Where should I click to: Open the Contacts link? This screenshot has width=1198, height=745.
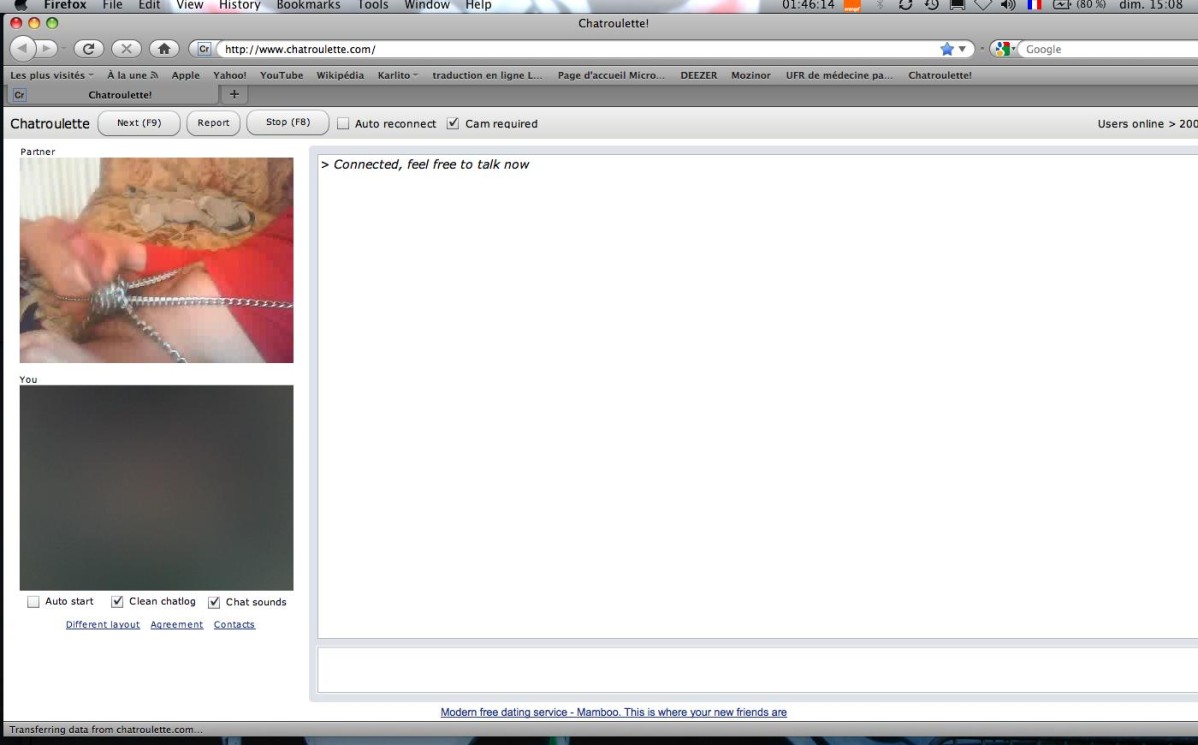click(x=234, y=625)
